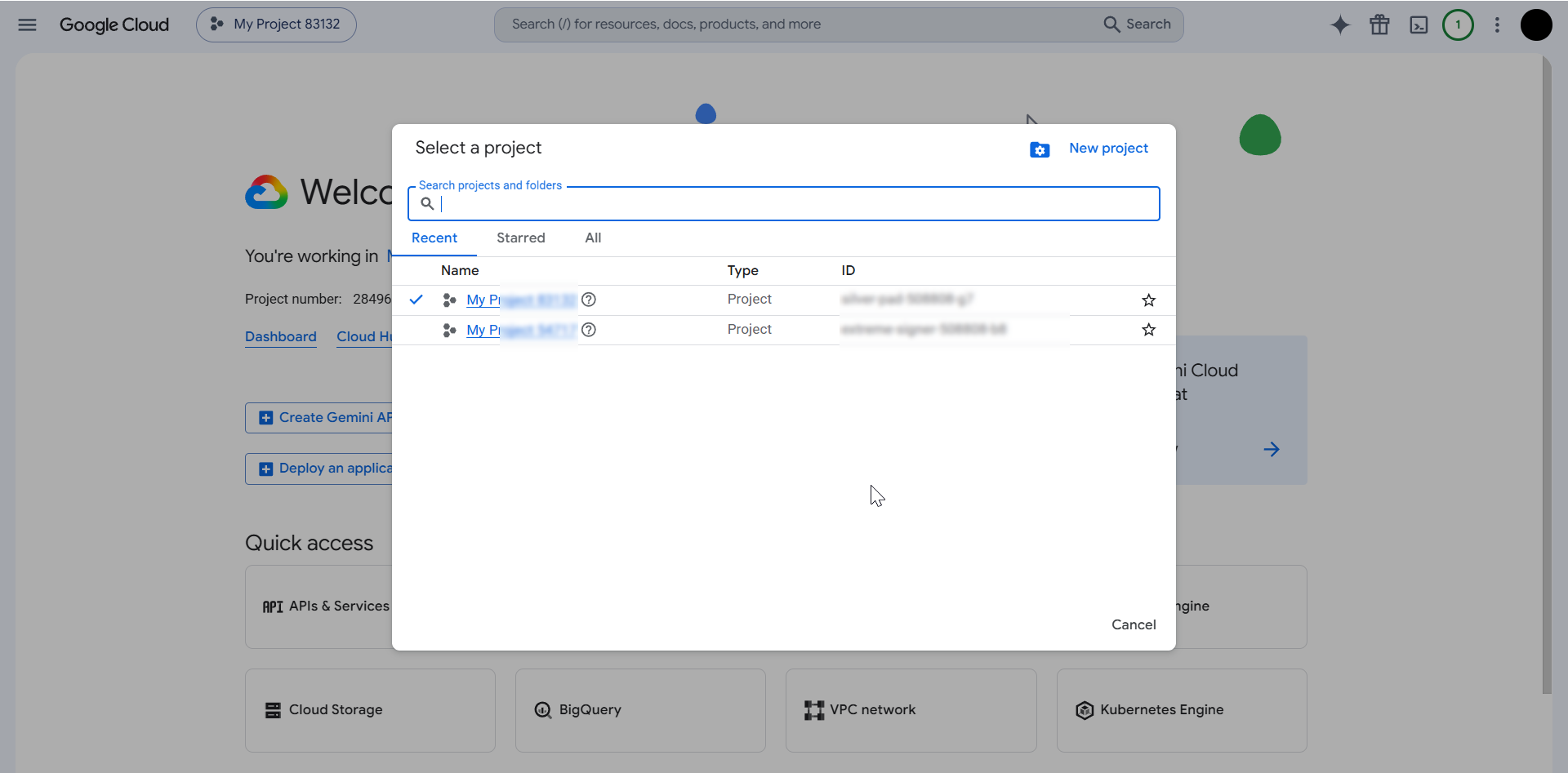Click project icon in the second row

click(x=449, y=330)
